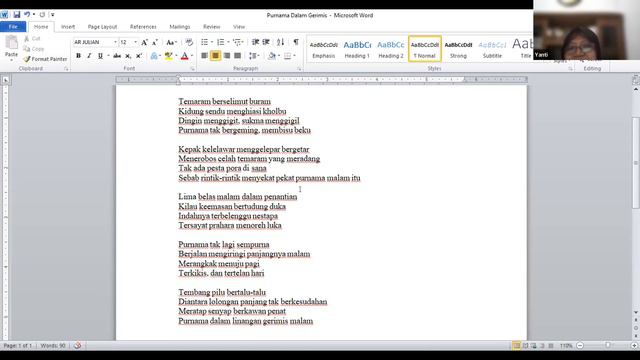640x360 pixels.
Task: Apply the yellow text highlight color
Action: click(168, 56)
